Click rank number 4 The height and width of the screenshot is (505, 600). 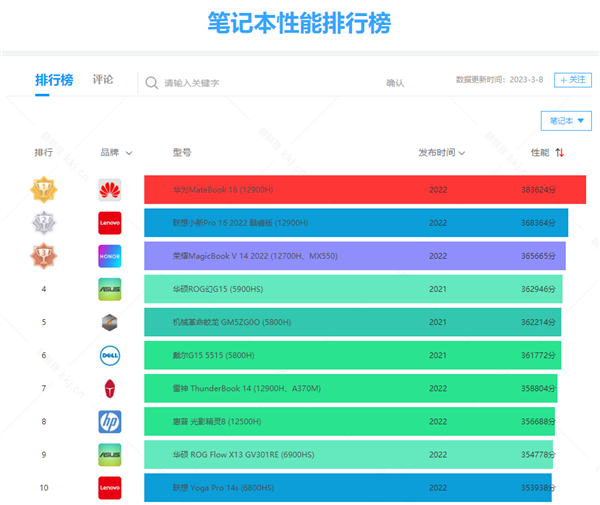[44, 289]
